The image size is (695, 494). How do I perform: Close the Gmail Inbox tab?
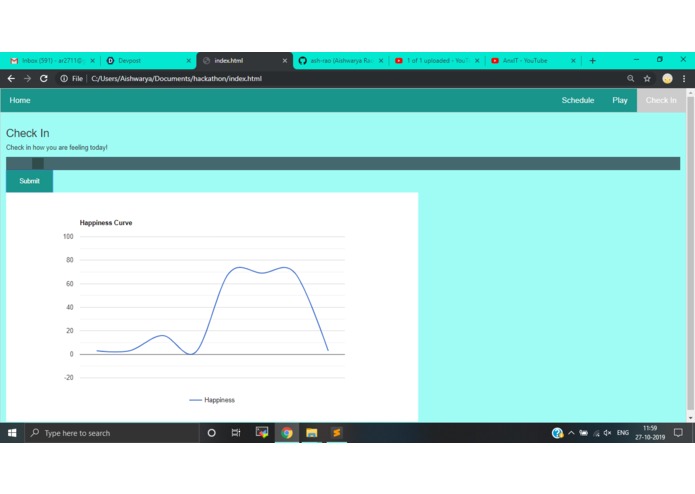coord(92,61)
